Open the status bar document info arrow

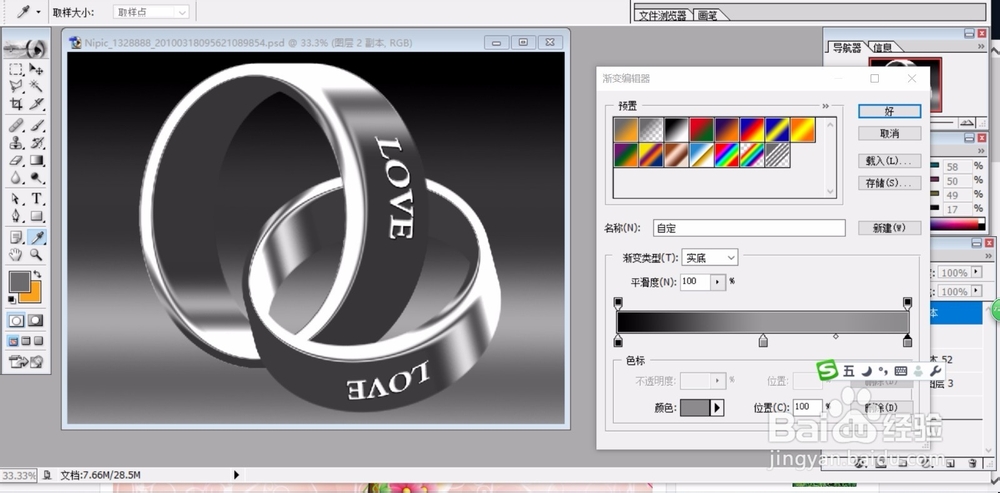tap(237, 475)
